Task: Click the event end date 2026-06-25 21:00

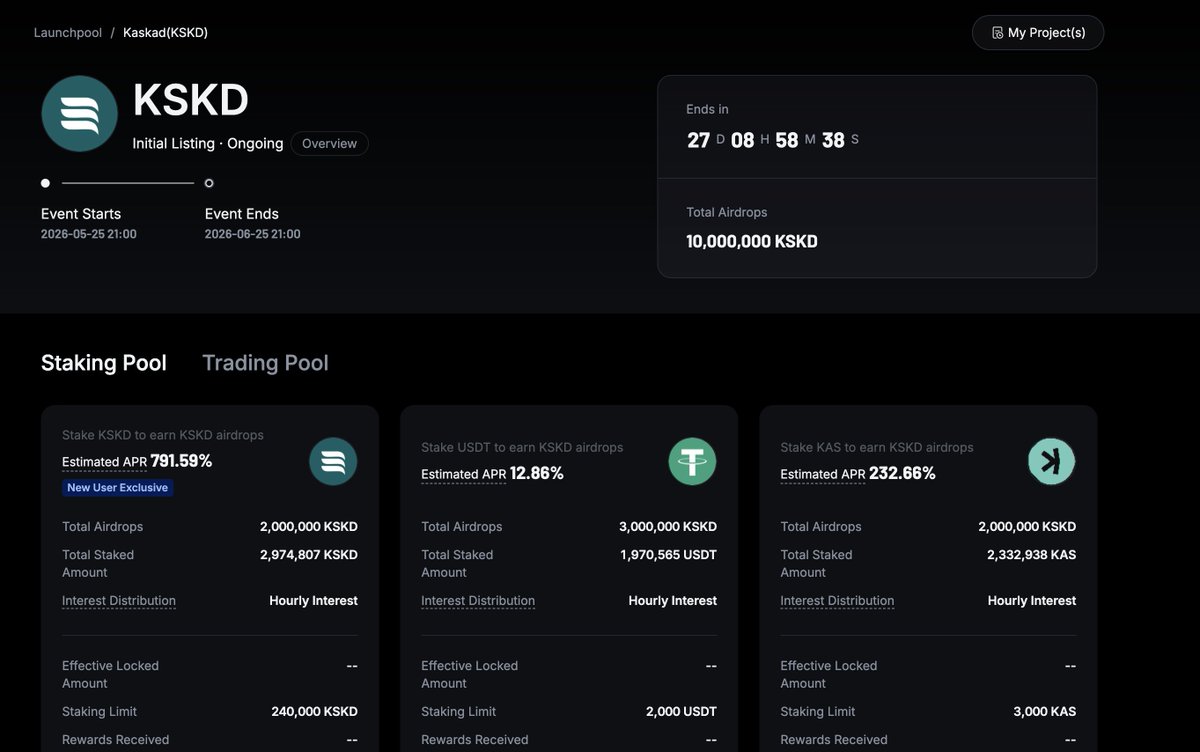Action: click(x=253, y=234)
